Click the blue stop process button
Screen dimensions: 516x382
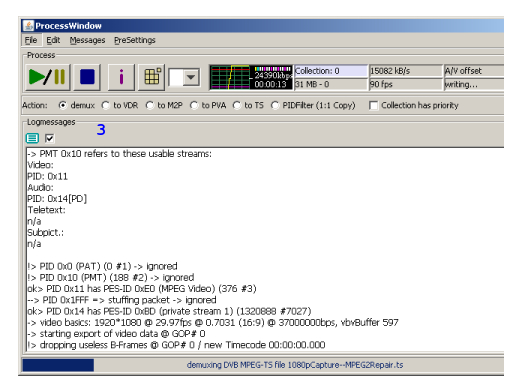pos(87,77)
